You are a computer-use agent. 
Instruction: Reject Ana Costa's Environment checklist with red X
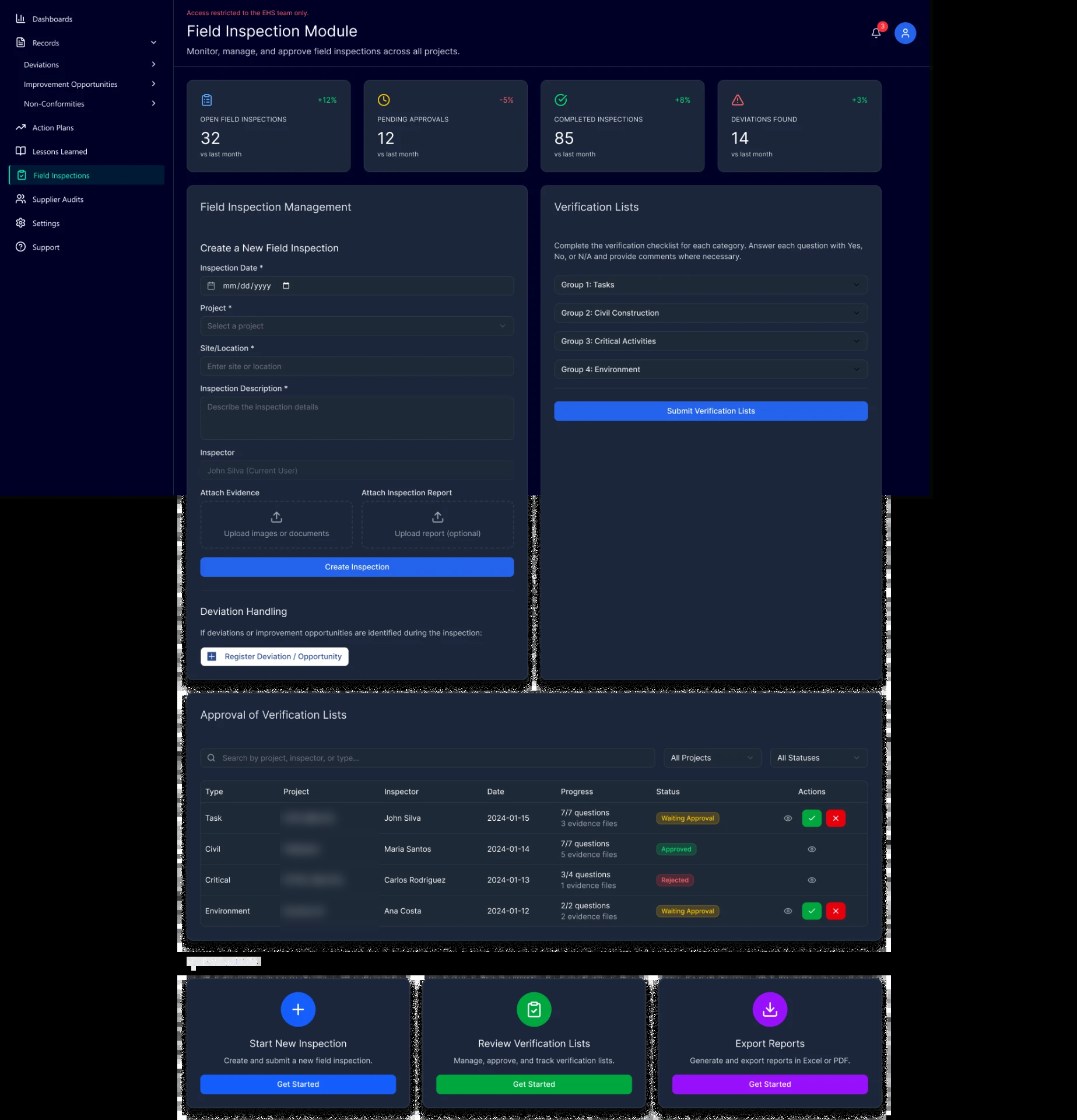[836, 911]
